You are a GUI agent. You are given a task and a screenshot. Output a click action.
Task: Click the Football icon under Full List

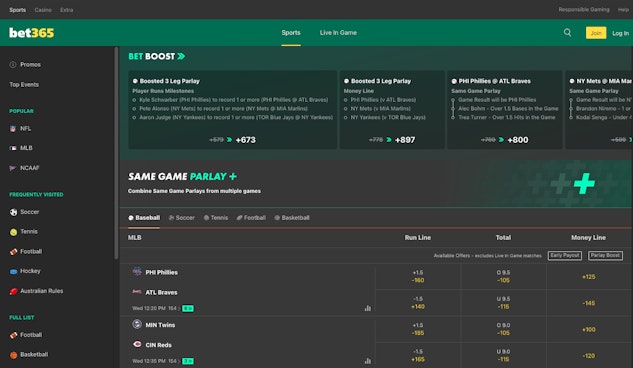[13, 335]
